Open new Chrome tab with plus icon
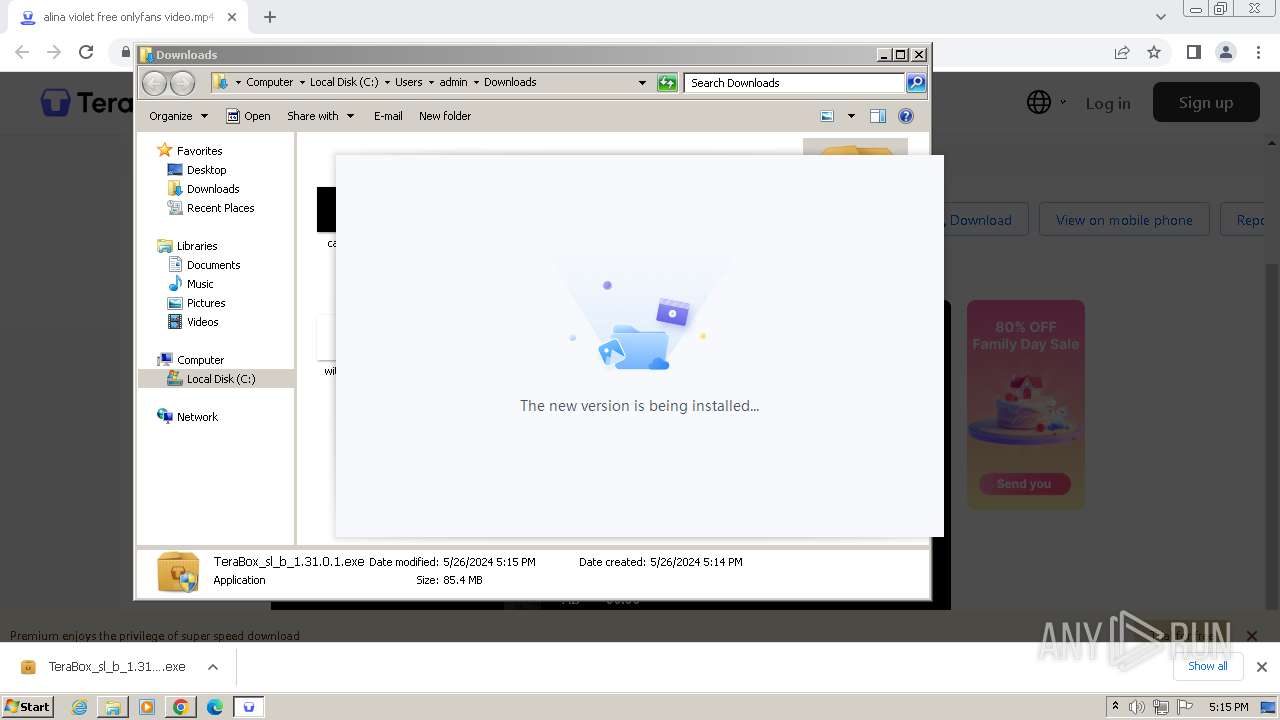 270,17
